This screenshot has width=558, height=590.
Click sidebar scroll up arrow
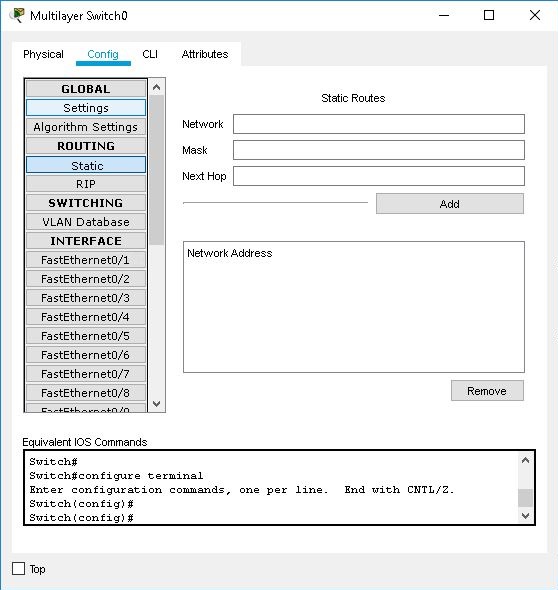click(157, 87)
